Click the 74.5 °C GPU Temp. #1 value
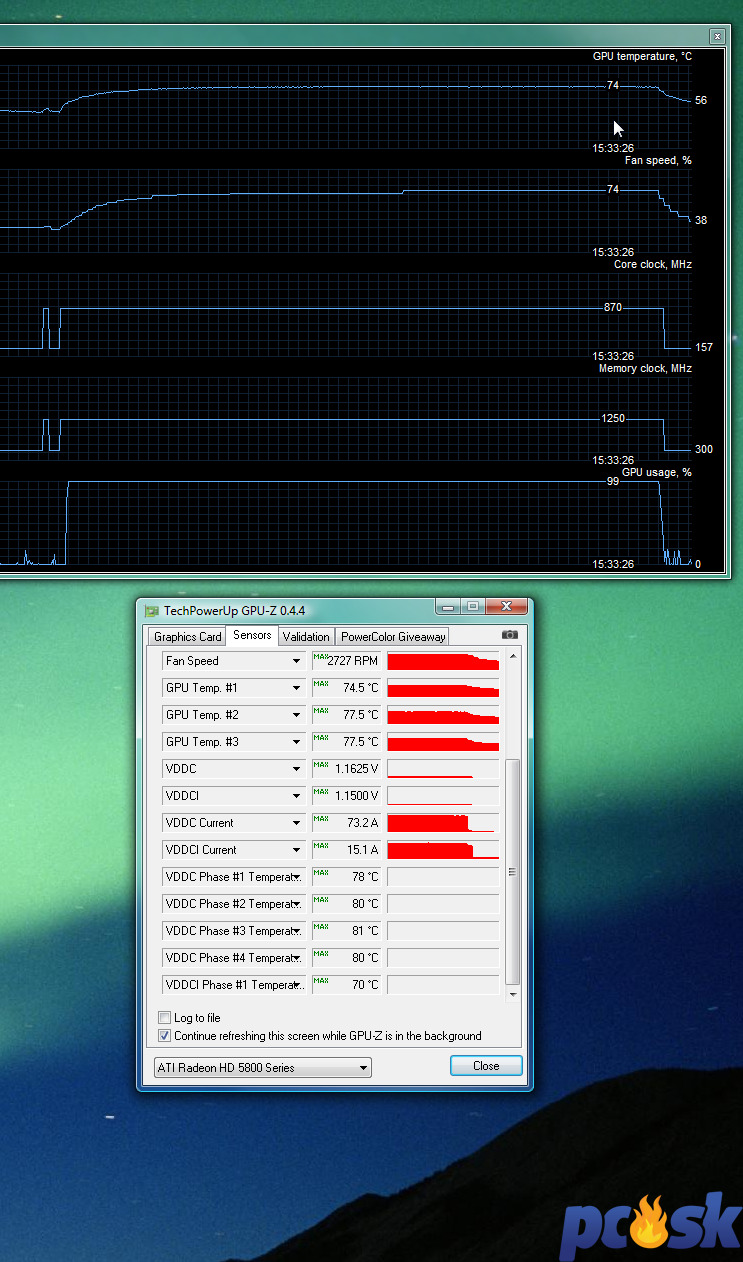This screenshot has width=743, height=1262. (361, 688)
